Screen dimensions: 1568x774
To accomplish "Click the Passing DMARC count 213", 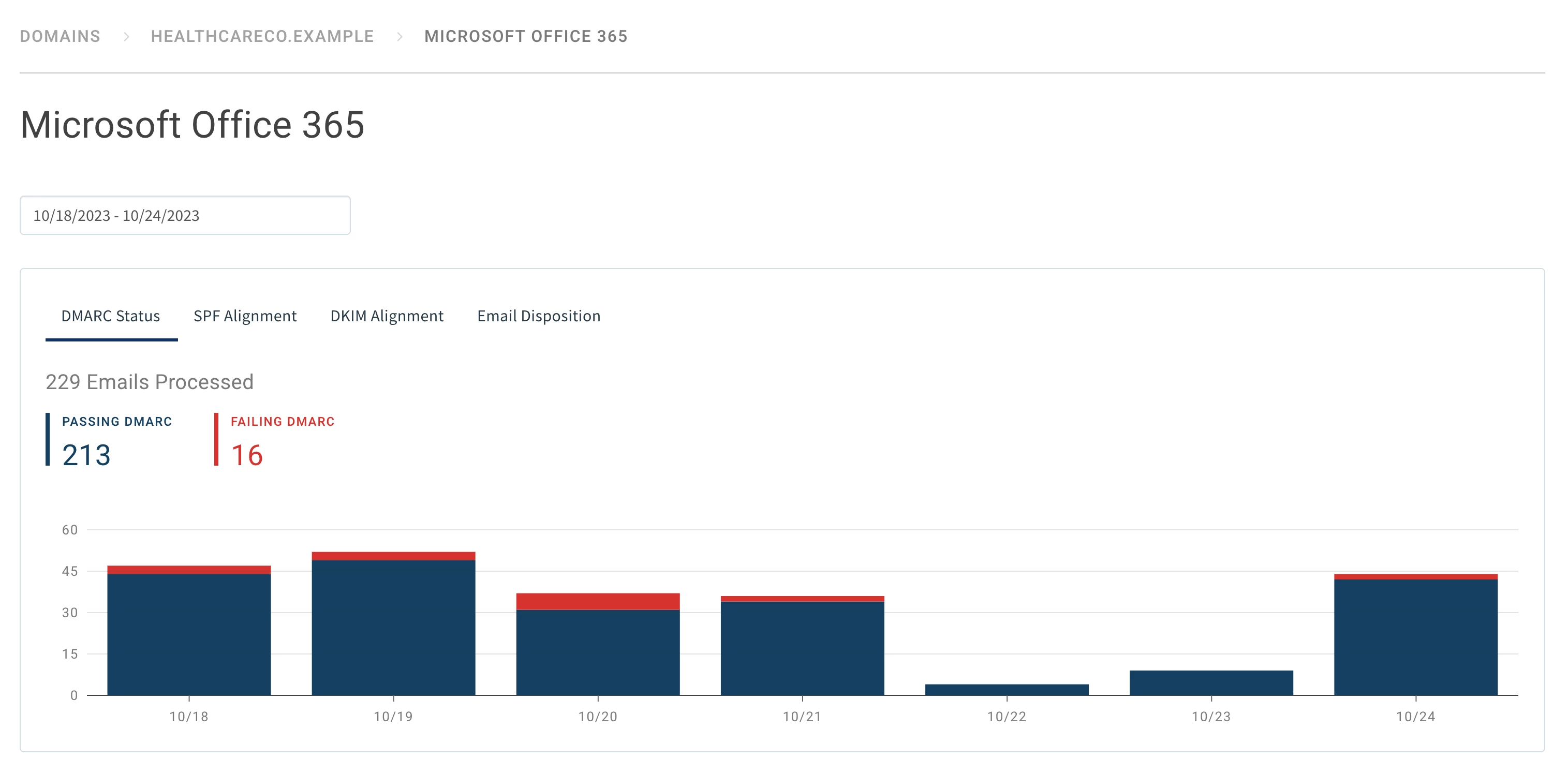I will coord(86,455).
